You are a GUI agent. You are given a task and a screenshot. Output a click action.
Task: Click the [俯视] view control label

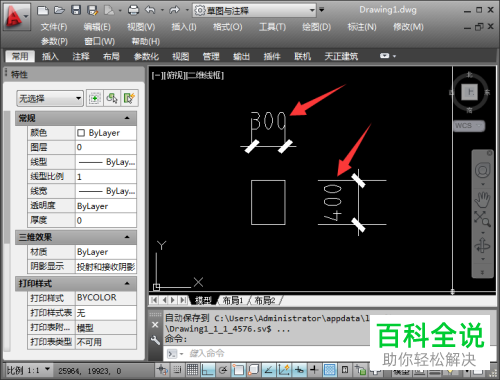[174, 76]
